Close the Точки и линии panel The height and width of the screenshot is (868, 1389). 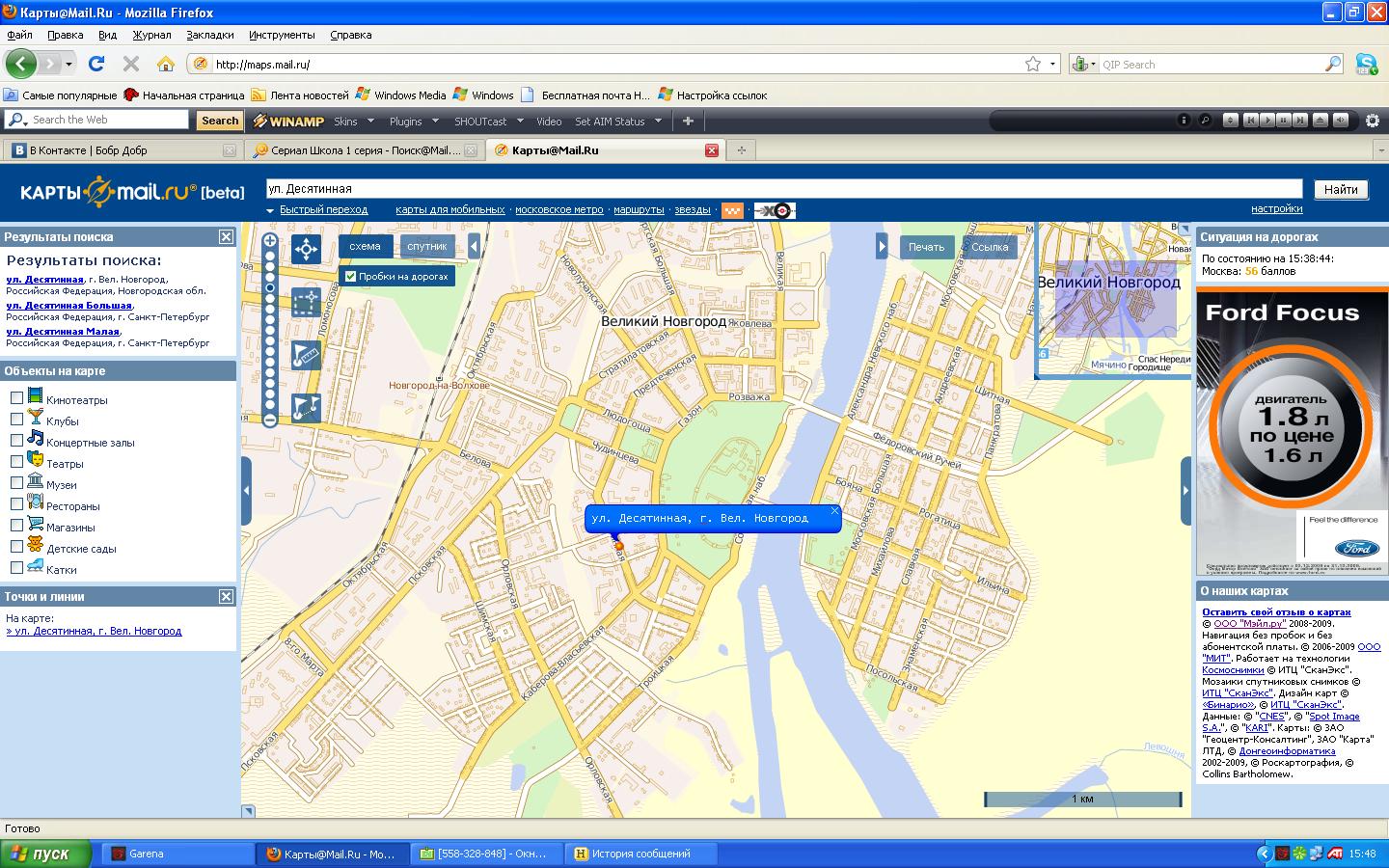226,596
